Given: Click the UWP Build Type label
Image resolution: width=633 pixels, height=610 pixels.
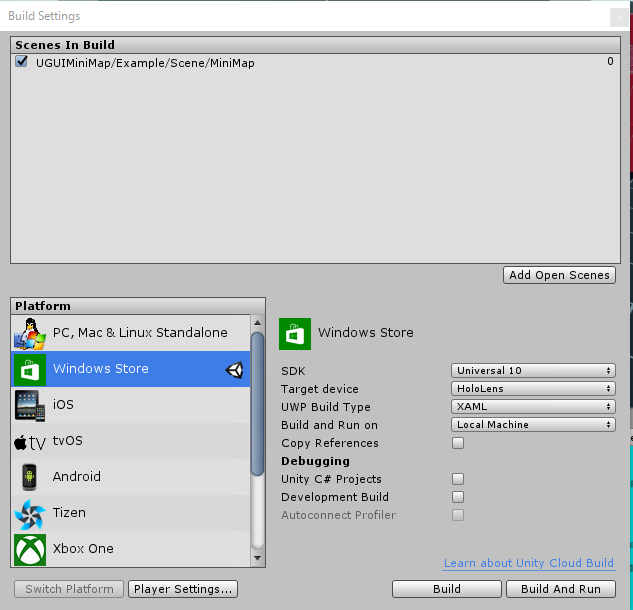Looking at the screenshot, I should point(326,407).
